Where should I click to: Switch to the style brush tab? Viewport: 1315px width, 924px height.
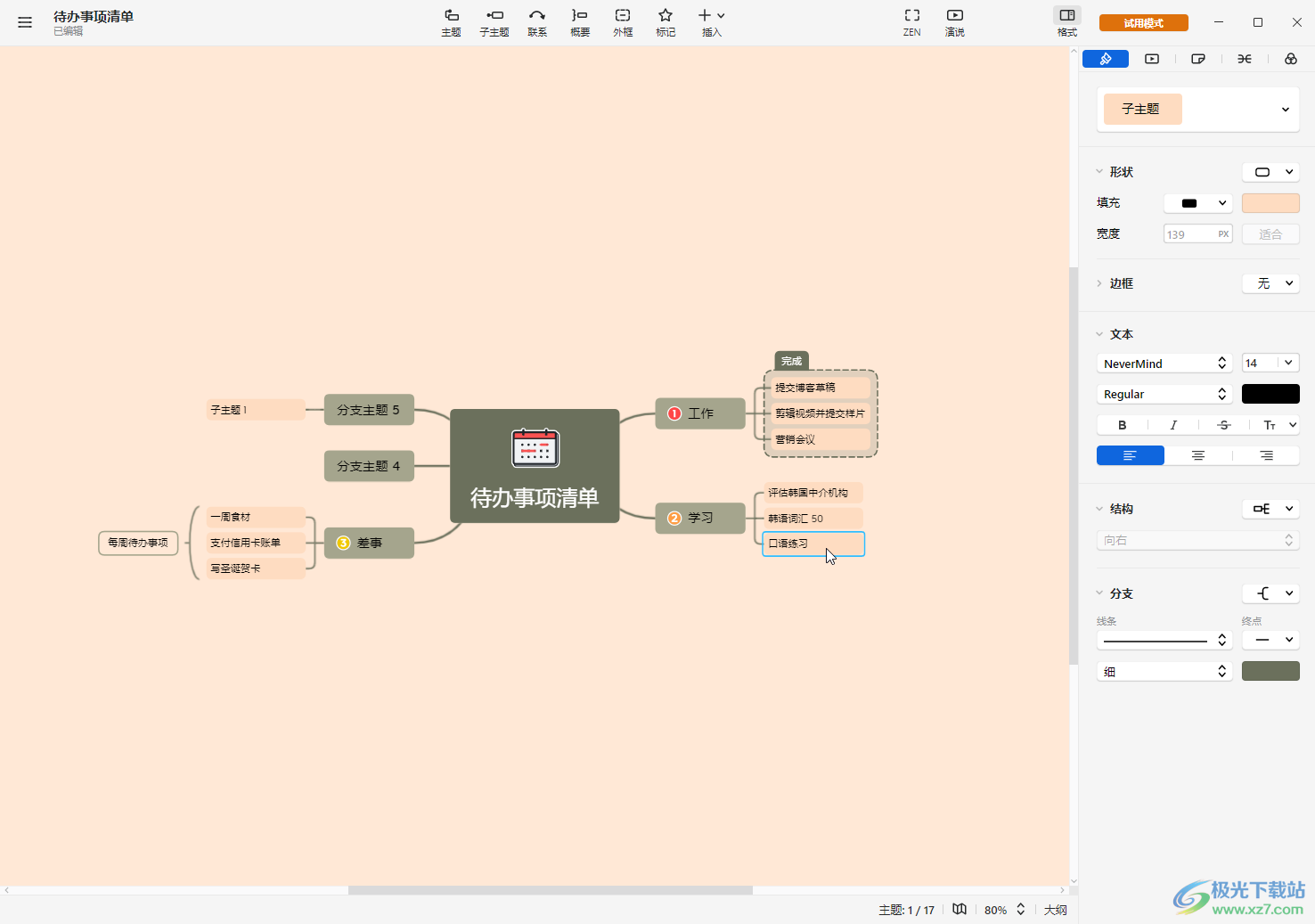(1106, 59)
